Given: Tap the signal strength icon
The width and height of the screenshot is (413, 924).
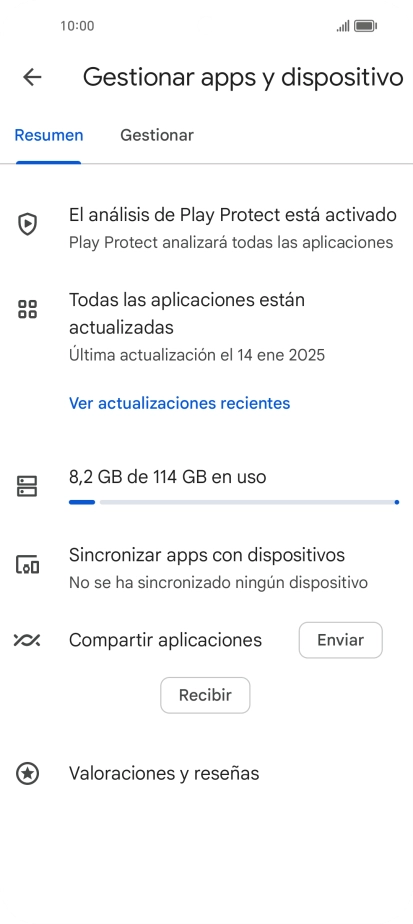Looking at the screenshot, I should pos(343,26).
